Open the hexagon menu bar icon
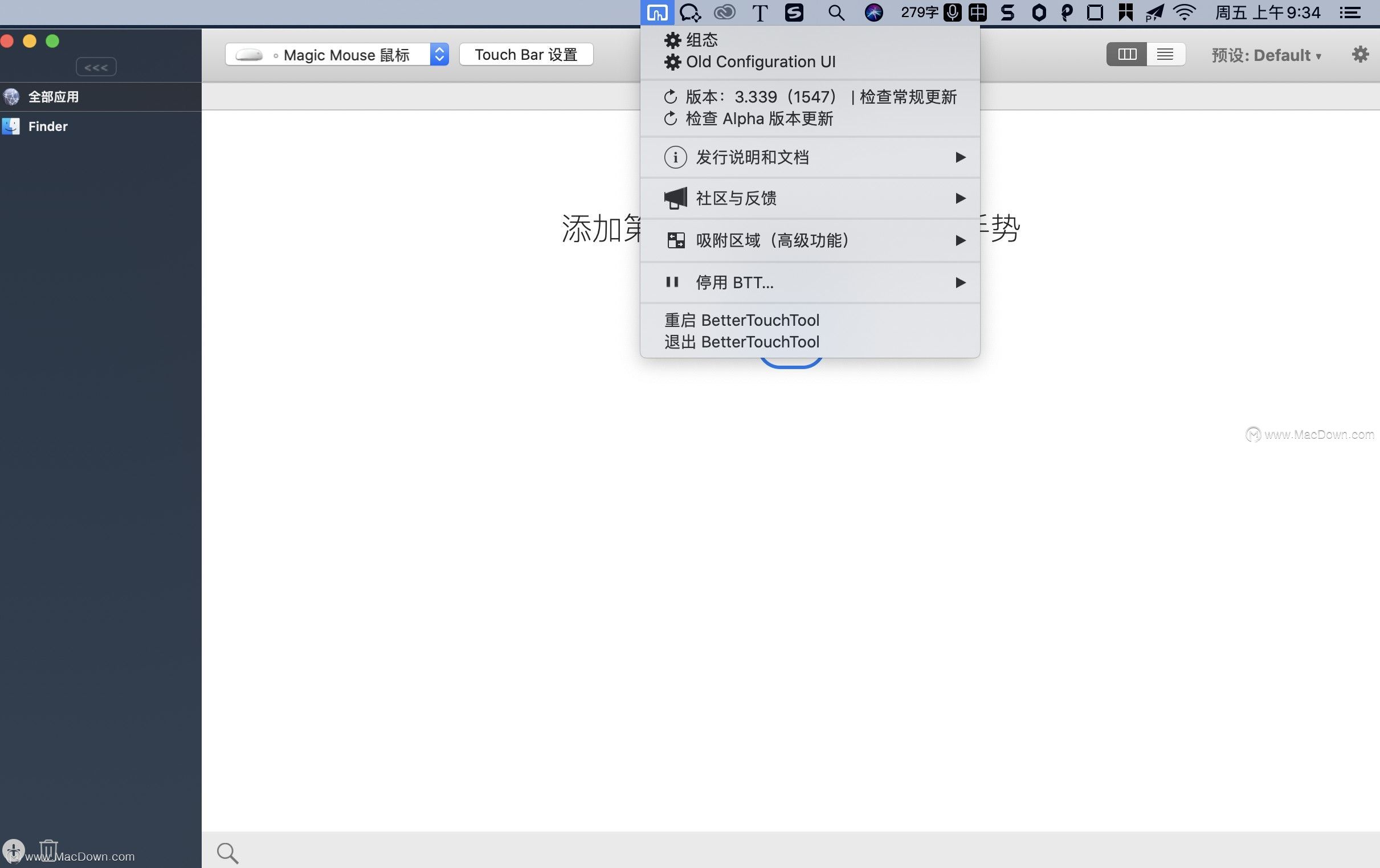Image resolution: width=1380 pixels, height=868 pixels. 1039,13
